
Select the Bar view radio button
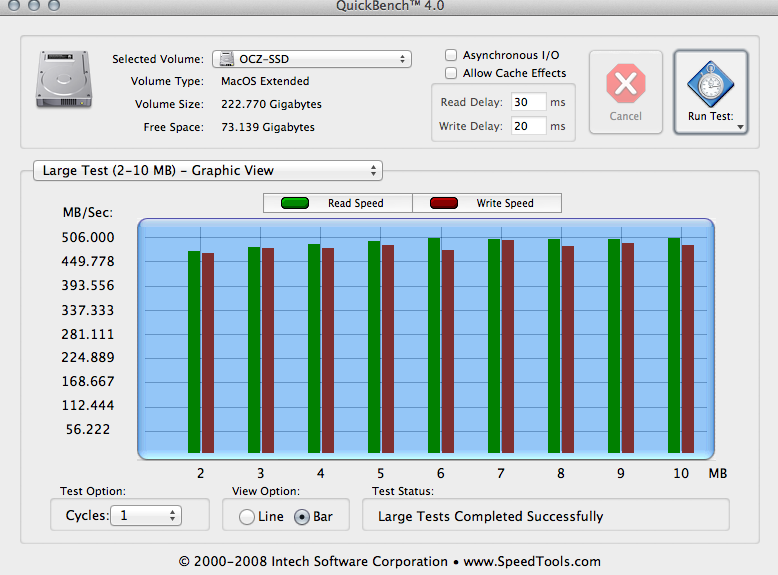(302, 517)
